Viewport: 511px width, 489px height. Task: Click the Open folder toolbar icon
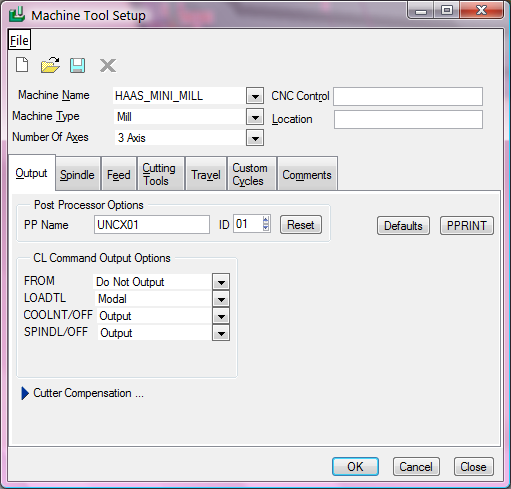[50, 65]
